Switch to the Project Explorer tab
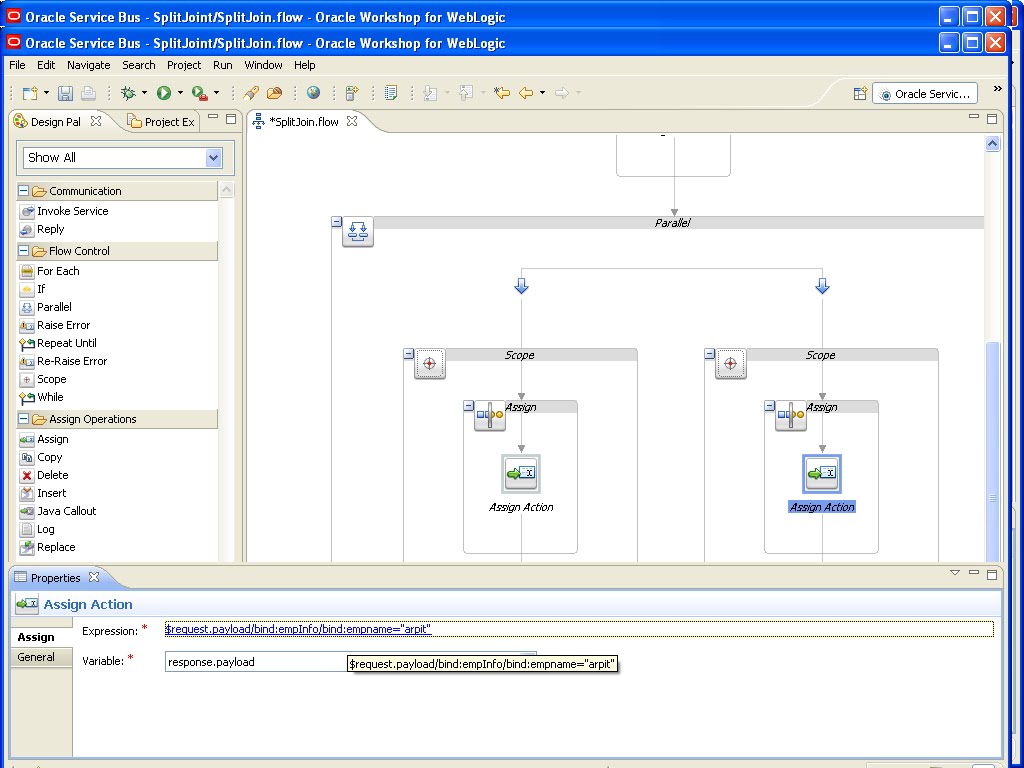The image size is (1024, 768). click(161, 122)
